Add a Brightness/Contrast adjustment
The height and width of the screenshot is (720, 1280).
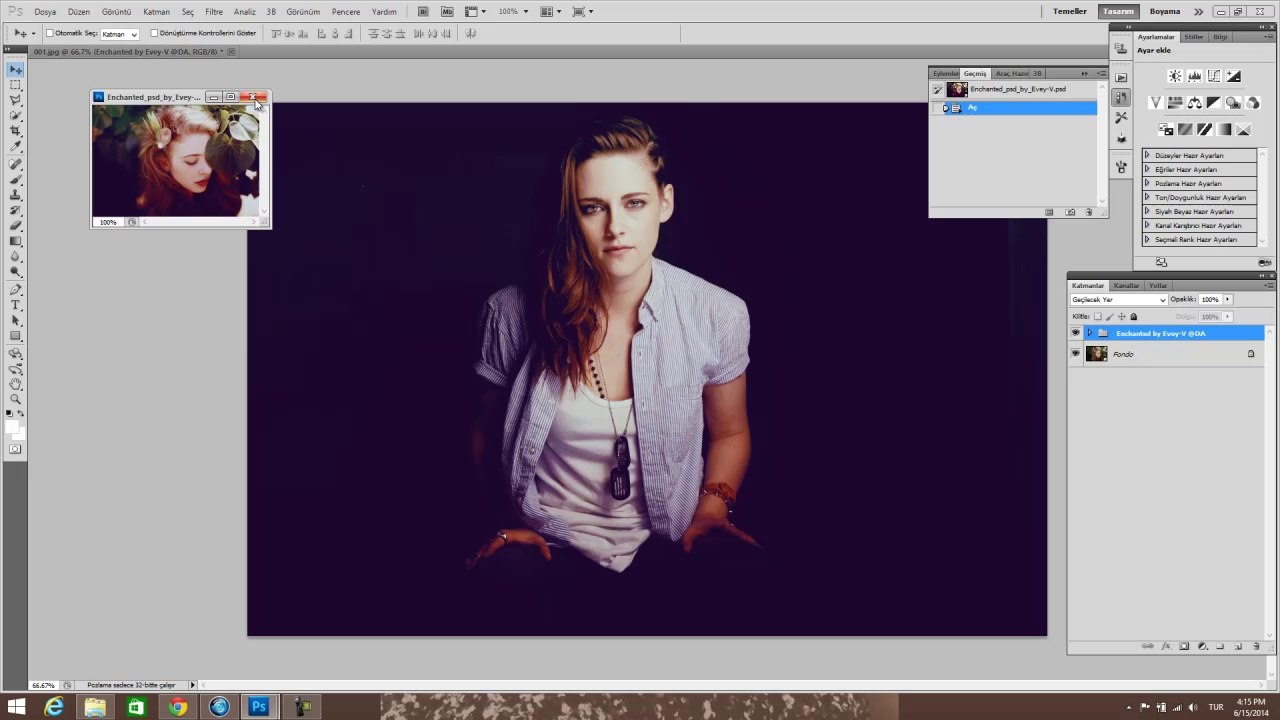click(1175, 76)
